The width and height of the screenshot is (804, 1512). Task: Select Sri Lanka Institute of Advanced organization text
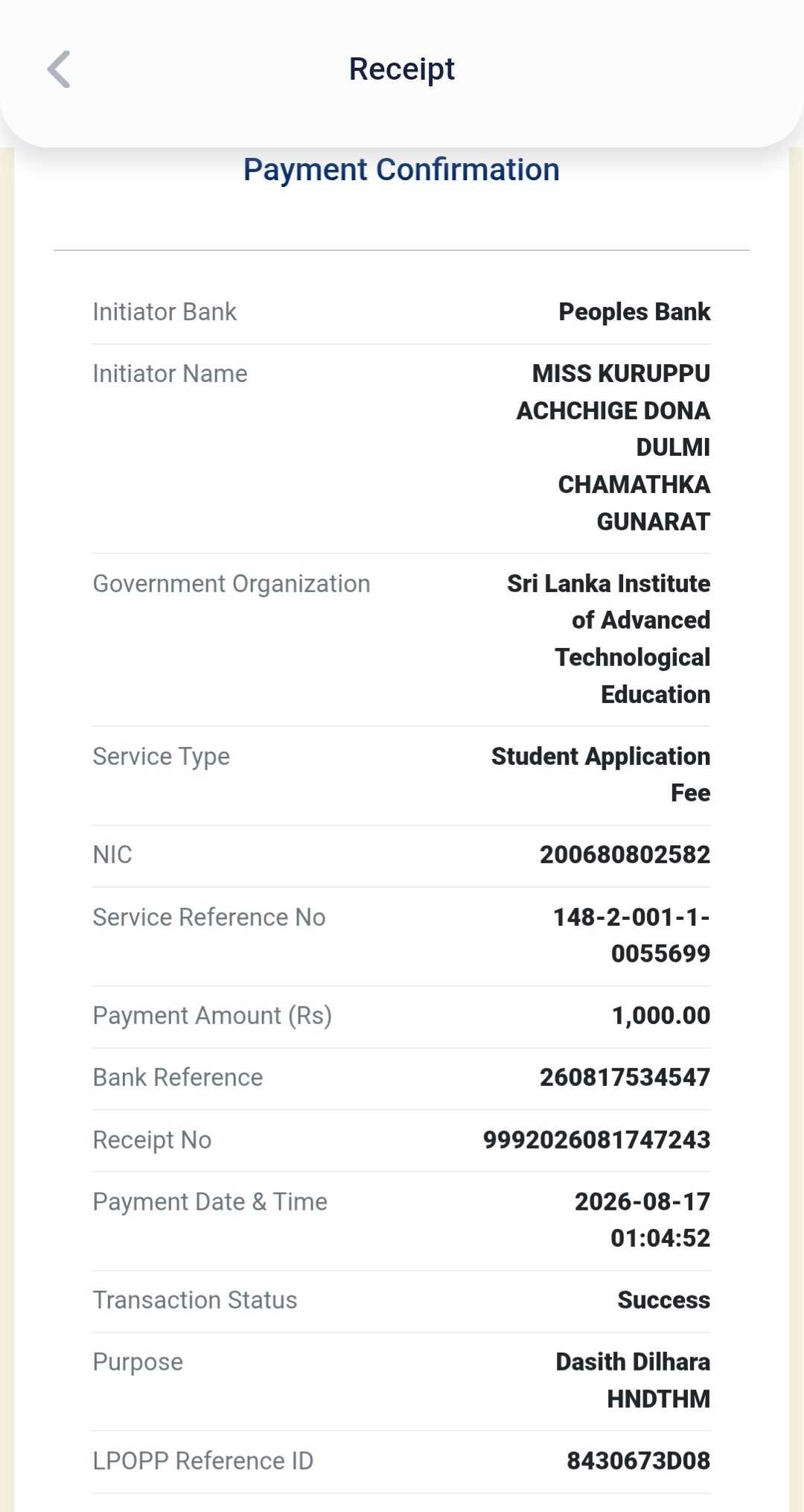tap(609, 602)
